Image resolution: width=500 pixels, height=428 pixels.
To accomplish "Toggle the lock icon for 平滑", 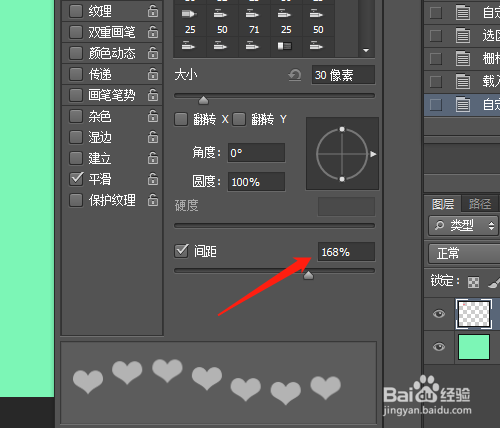I will [153, 179].
